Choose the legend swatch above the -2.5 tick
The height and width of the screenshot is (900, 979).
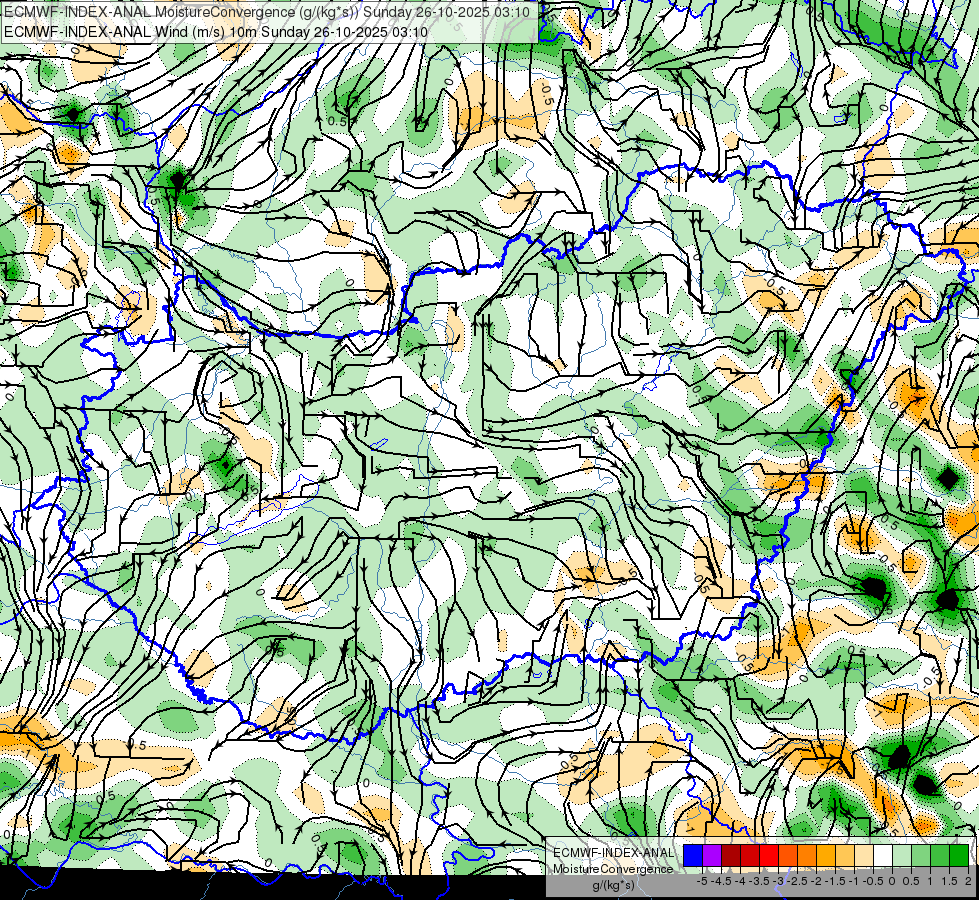(x=807, y=855)
